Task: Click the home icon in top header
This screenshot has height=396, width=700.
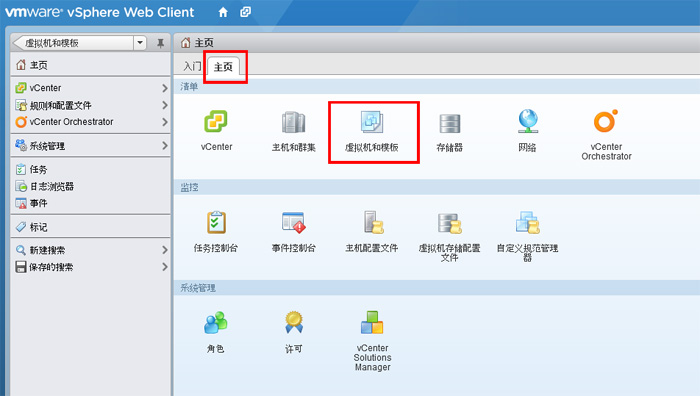Action: click(223, 12)
